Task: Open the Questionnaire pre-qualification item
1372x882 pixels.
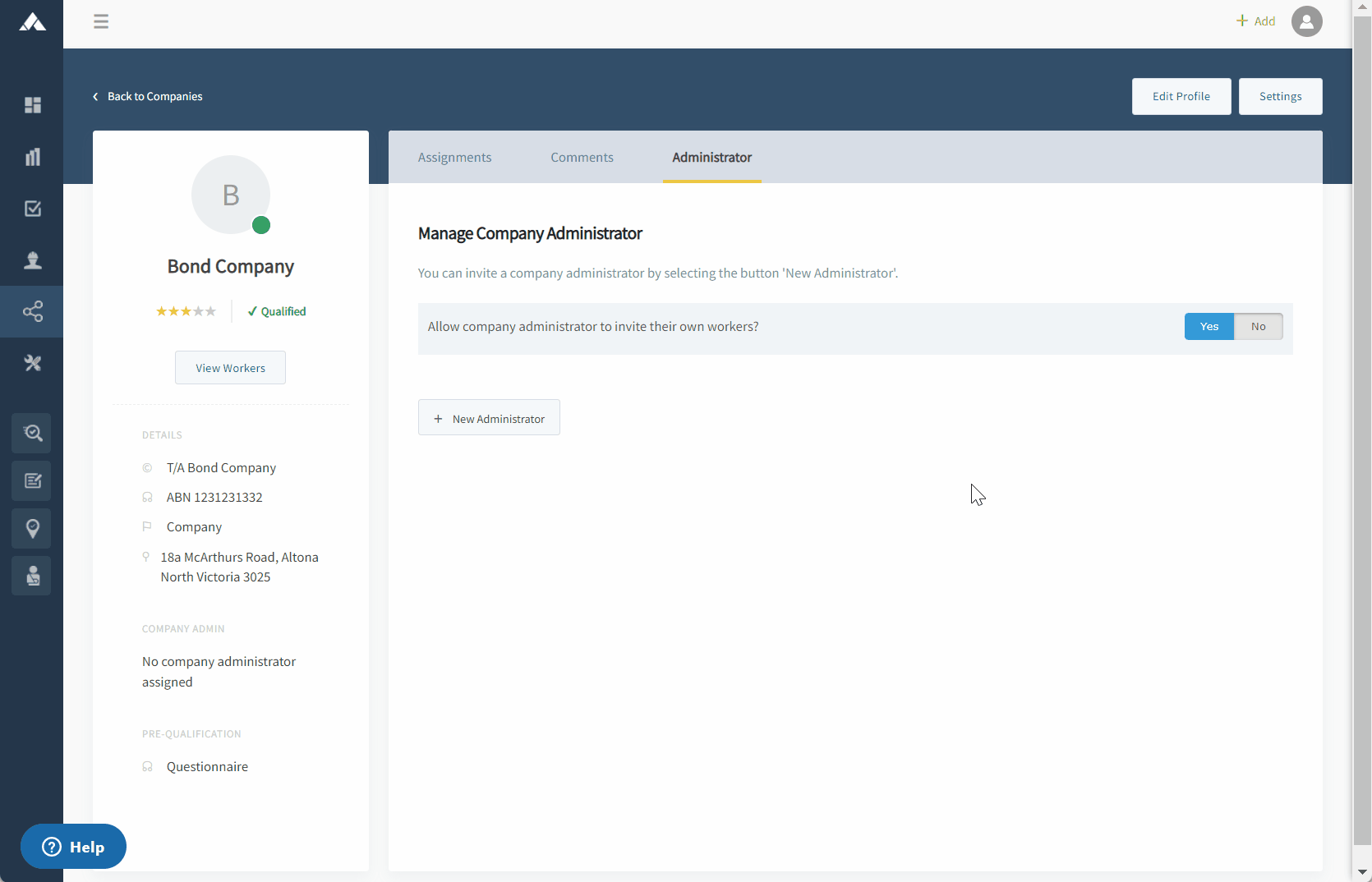Action: [x=207, y=766]
